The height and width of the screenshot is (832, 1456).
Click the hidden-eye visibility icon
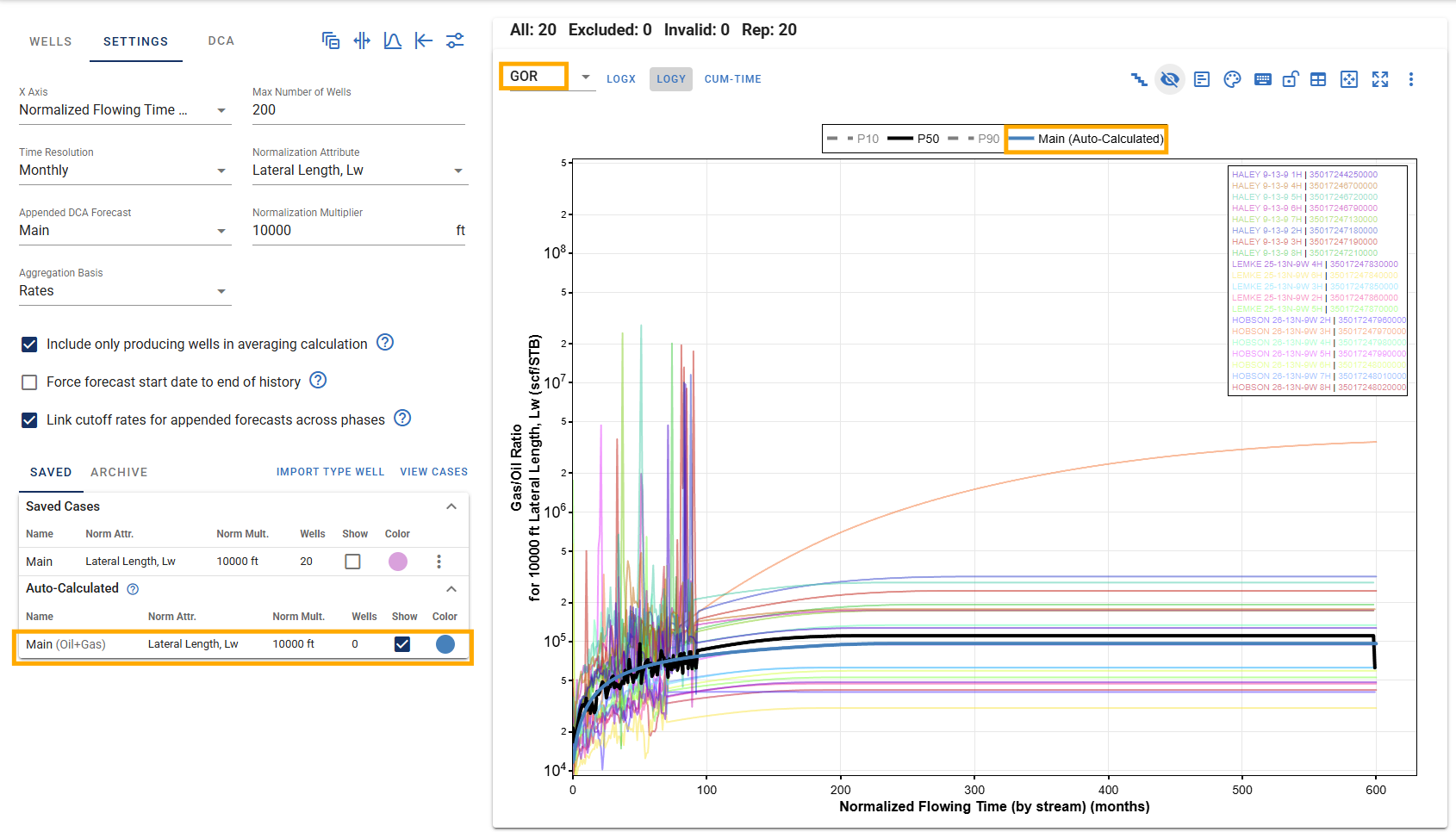click(1169, 79)
